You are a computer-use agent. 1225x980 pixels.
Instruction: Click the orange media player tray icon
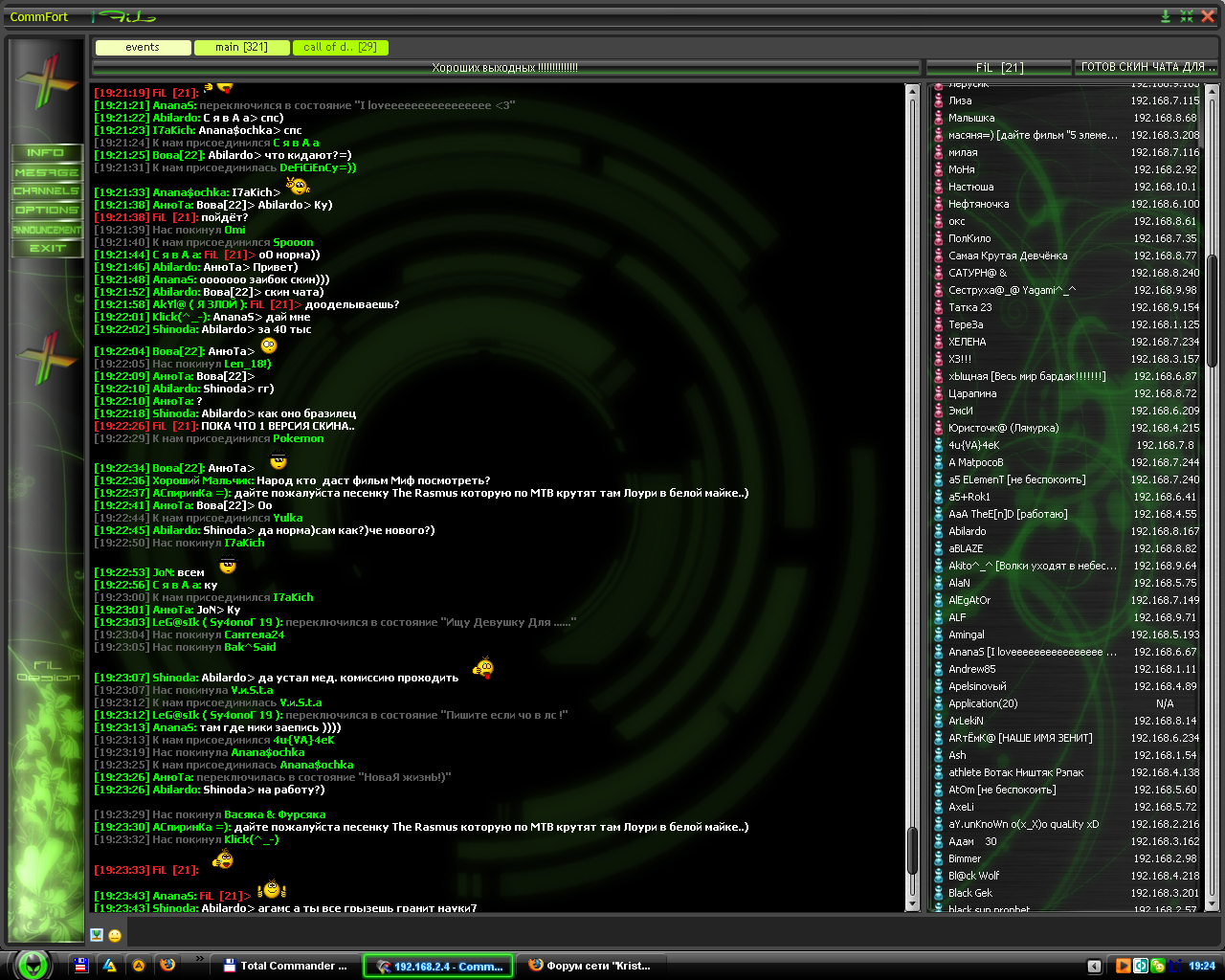tap(1123, 966)
